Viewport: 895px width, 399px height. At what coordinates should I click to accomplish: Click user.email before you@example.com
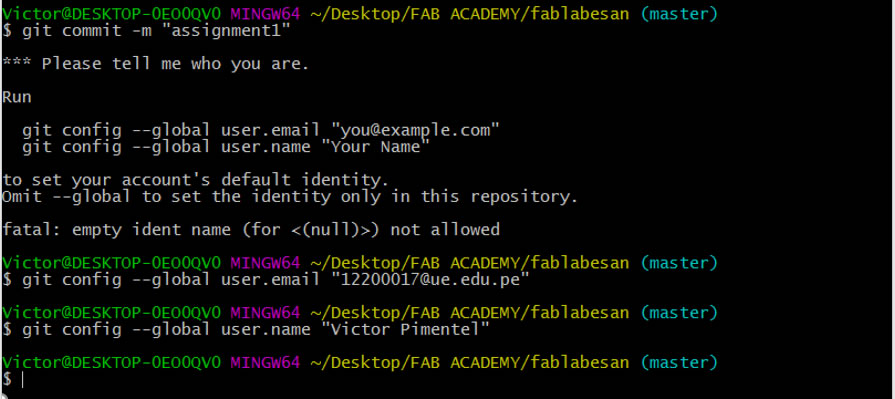(x=272, y=130)
